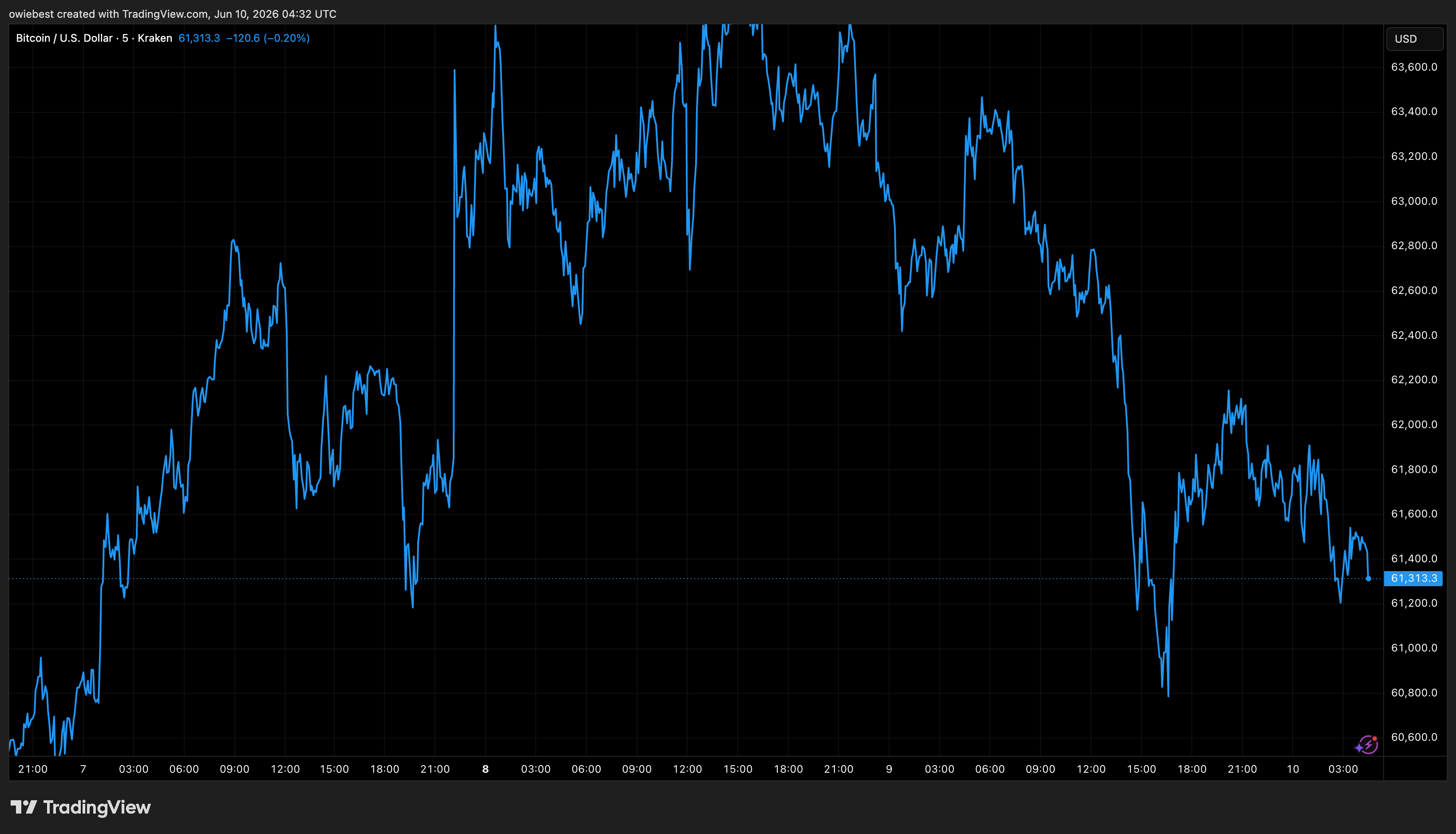Click the date label 10 on the time axis
The image size is (1456, 834).
1293,769
